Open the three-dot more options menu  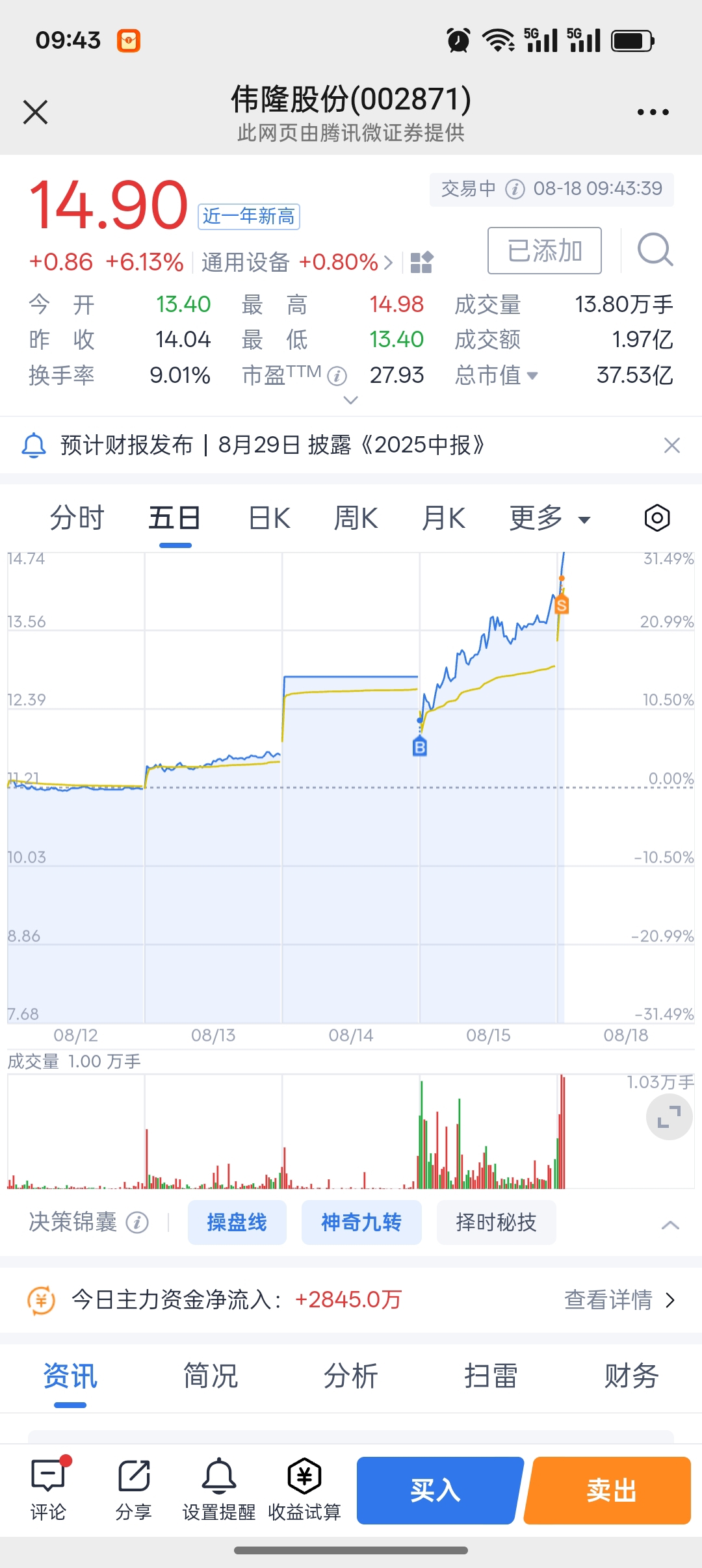[653, 112]
